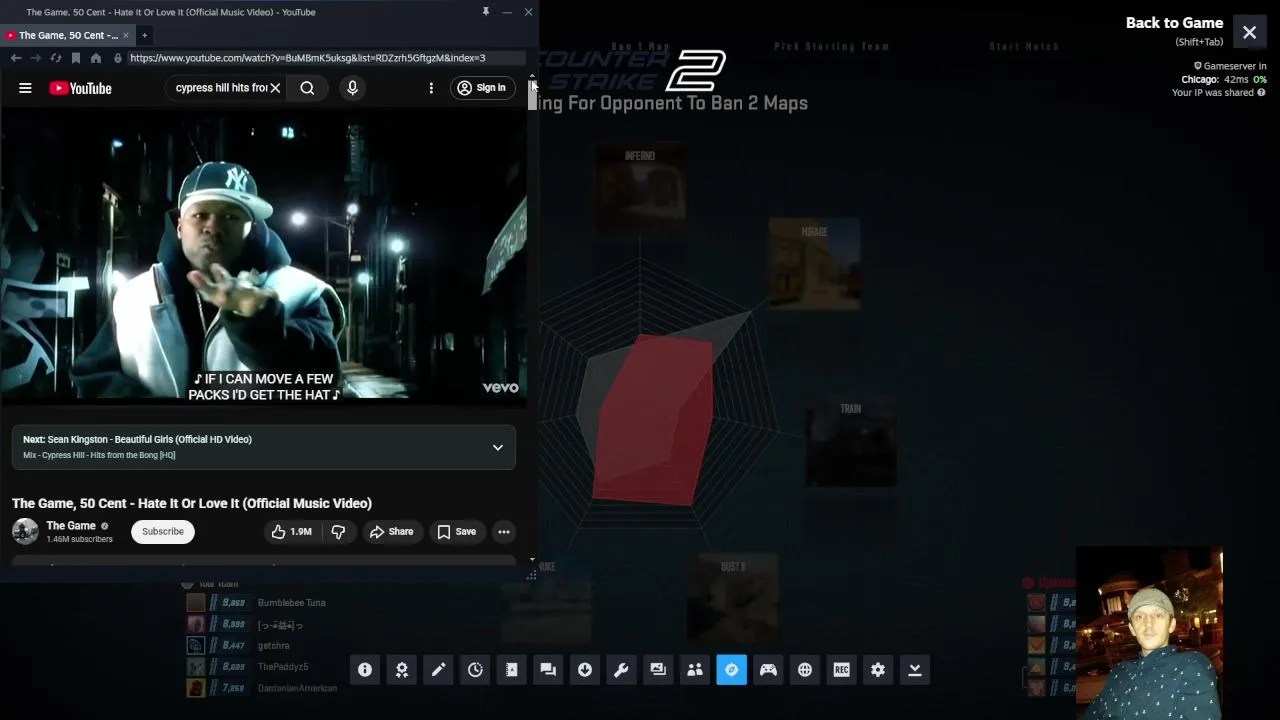Open YouTube hamburger guide menu
This screenshot has width=1280, height=720.
(25, 88)
